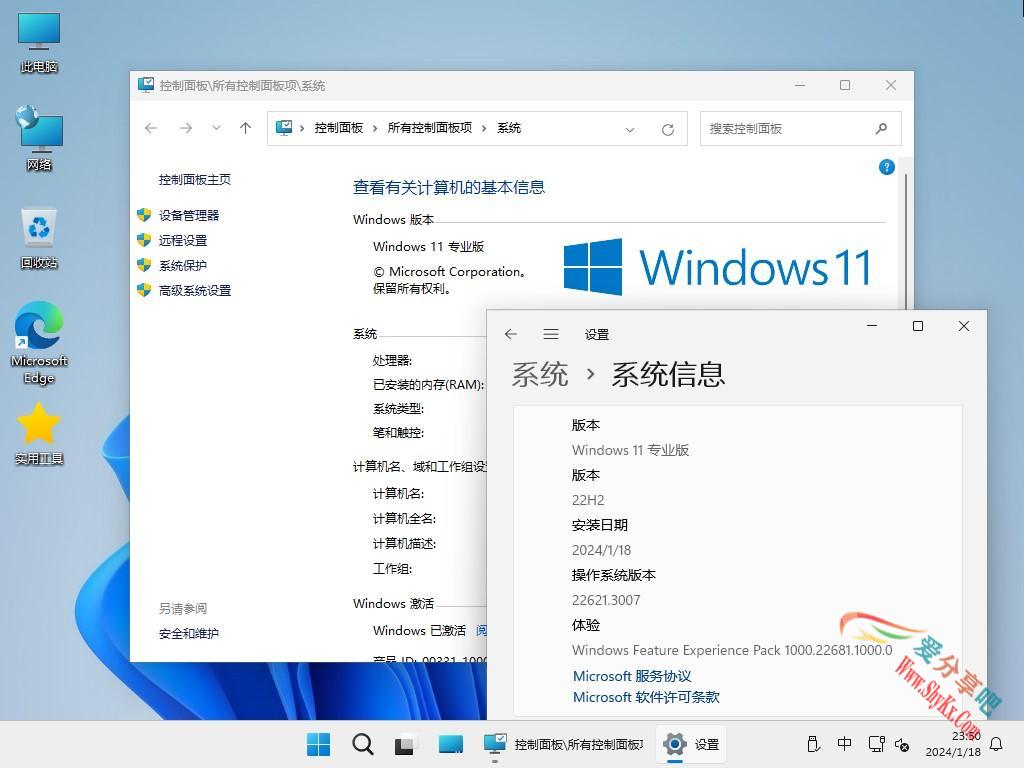Open the muted volume tray icon
Image resolution: width=1024 pixels, height=768 pixels.
coord(902,744)
